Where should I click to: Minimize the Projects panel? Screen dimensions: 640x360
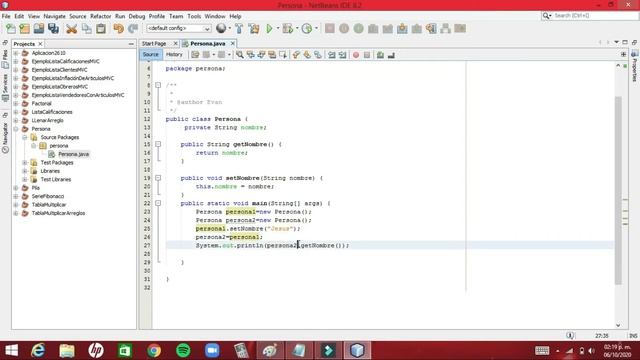pos(131,44)
